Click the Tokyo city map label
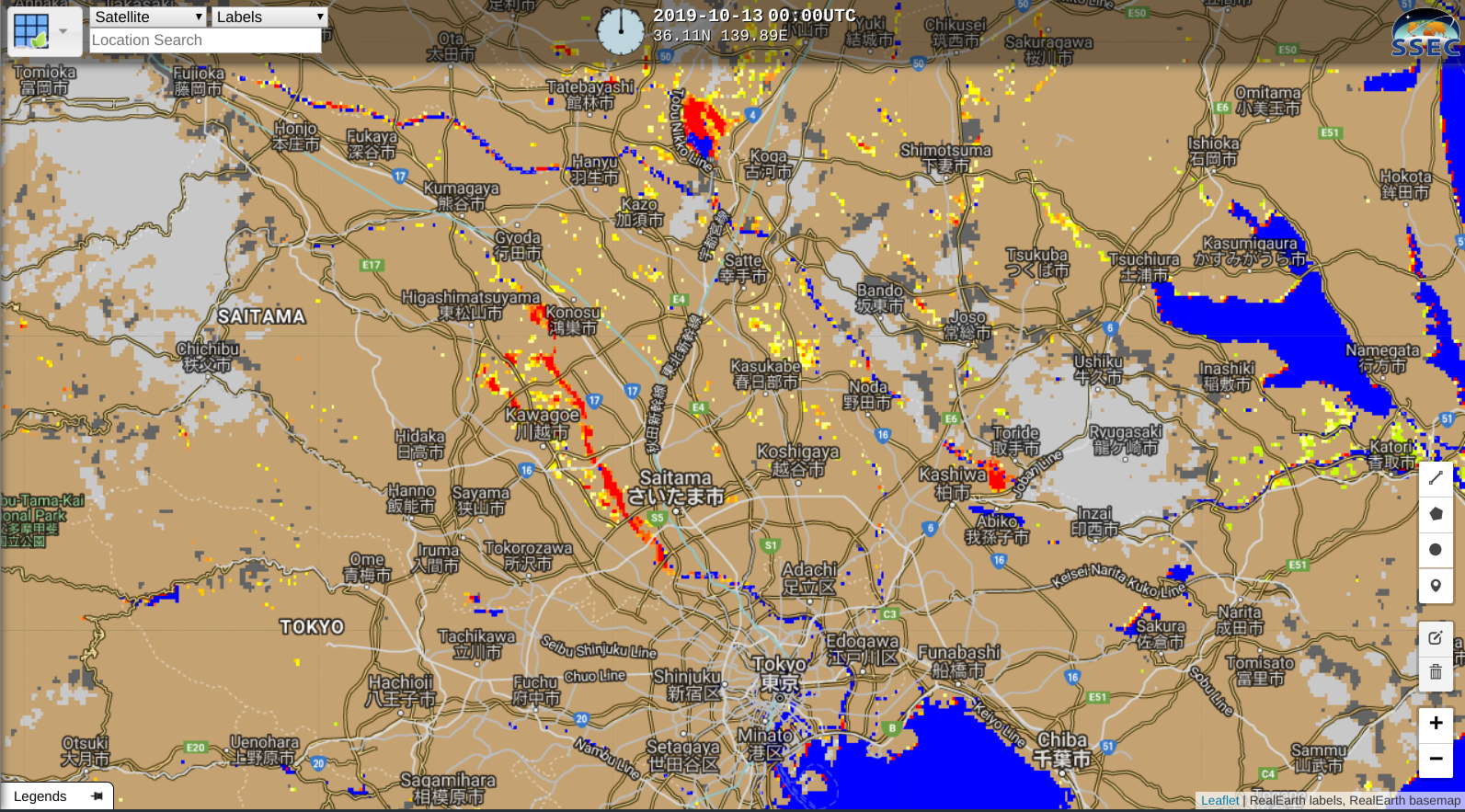The height and width of the screenshot is (812, 1465). tap(780, 673)
